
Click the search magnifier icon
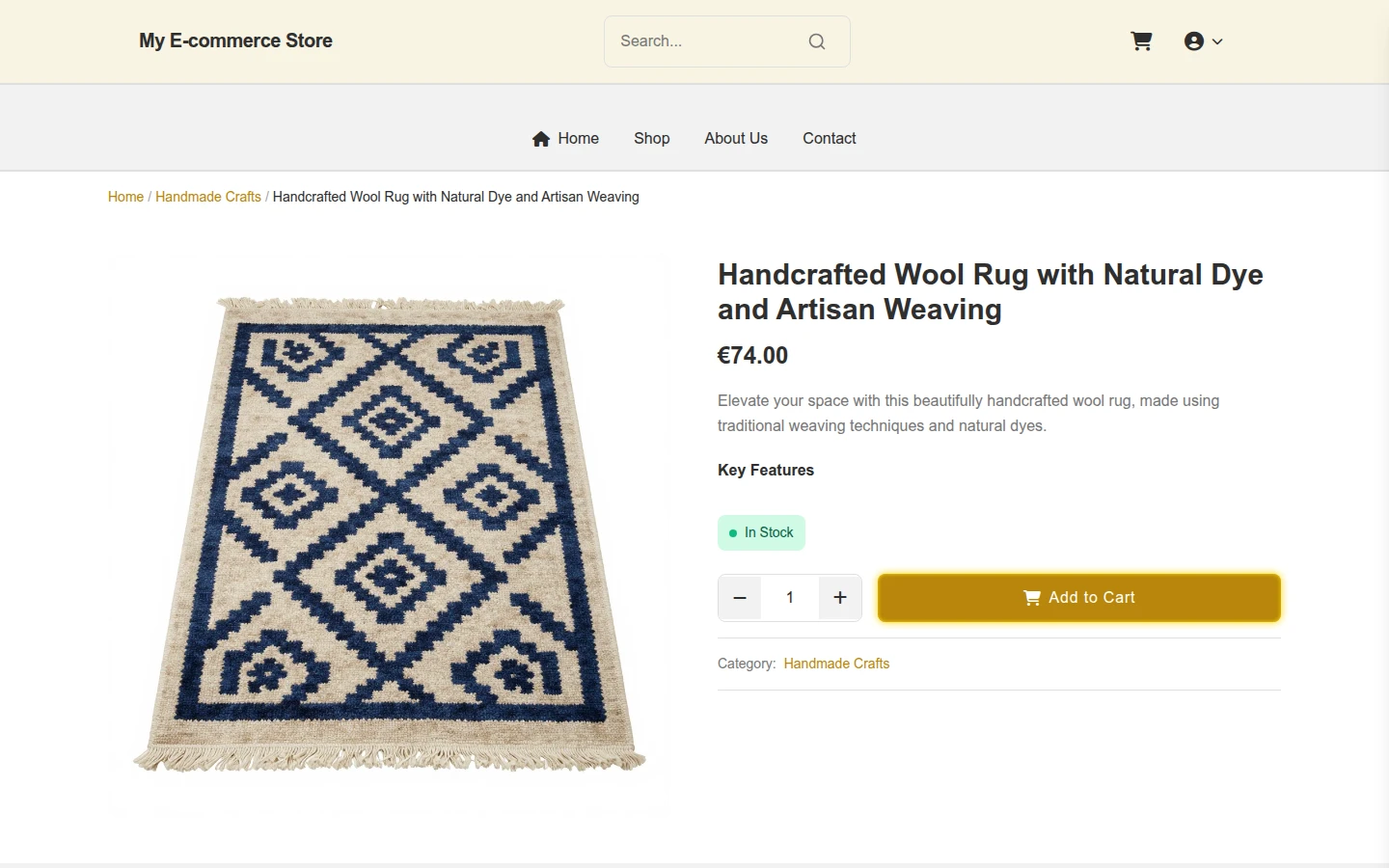[x=817, y=41]
